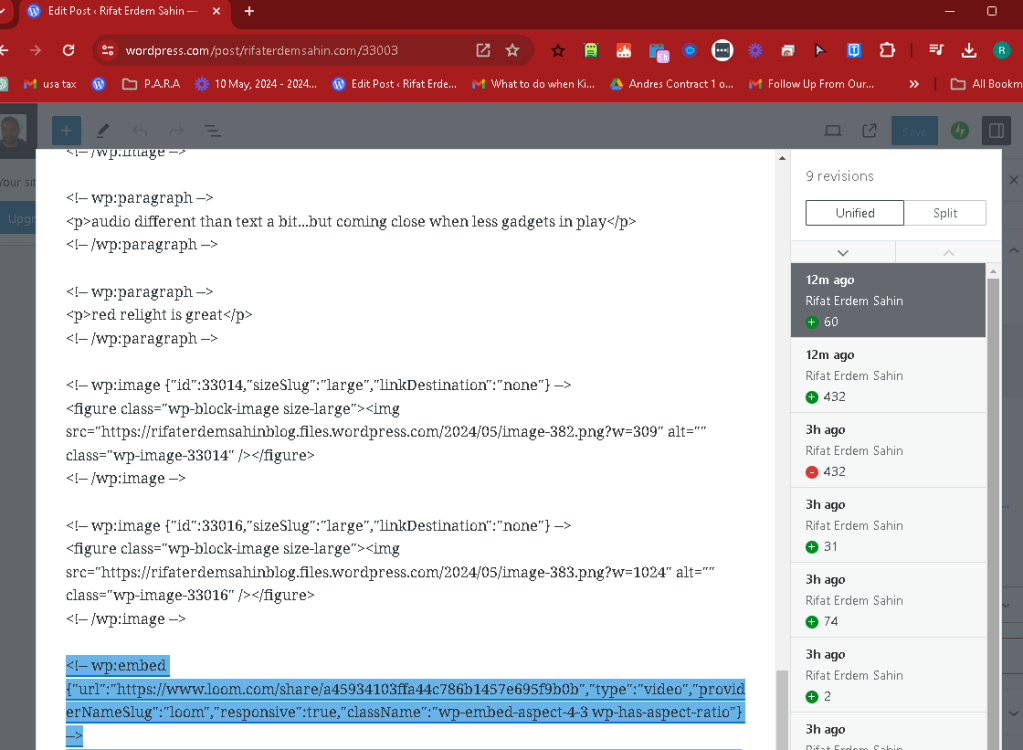This screenshot has height=750, width=1023.
Task: Open the profile avatar R
Action: pos(1001,50)
